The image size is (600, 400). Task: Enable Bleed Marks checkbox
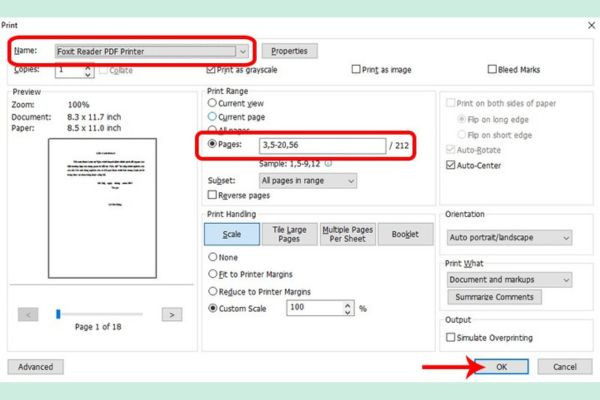click(492, 69)
